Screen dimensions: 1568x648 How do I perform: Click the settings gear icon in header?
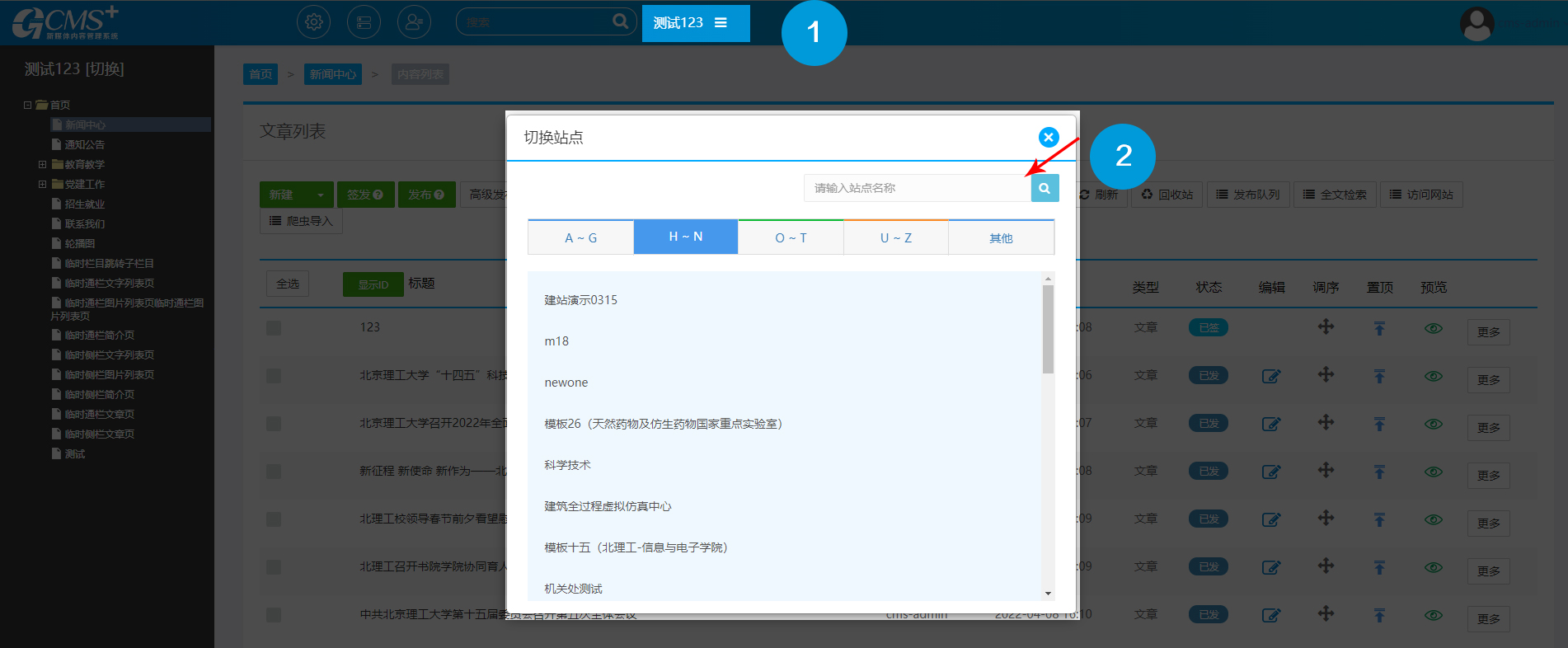pyautogui.click(x=313, y=22)
